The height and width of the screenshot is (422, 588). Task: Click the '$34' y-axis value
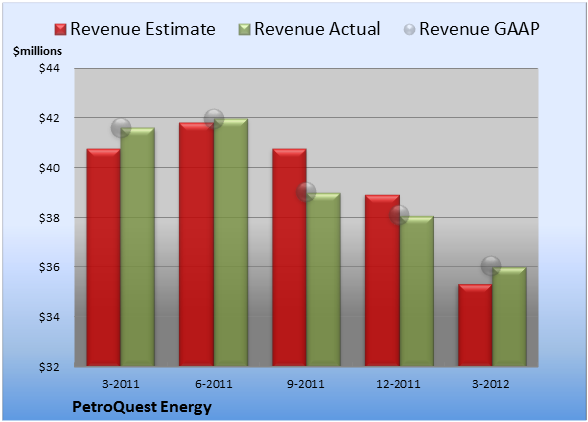(x=49, y=317)
